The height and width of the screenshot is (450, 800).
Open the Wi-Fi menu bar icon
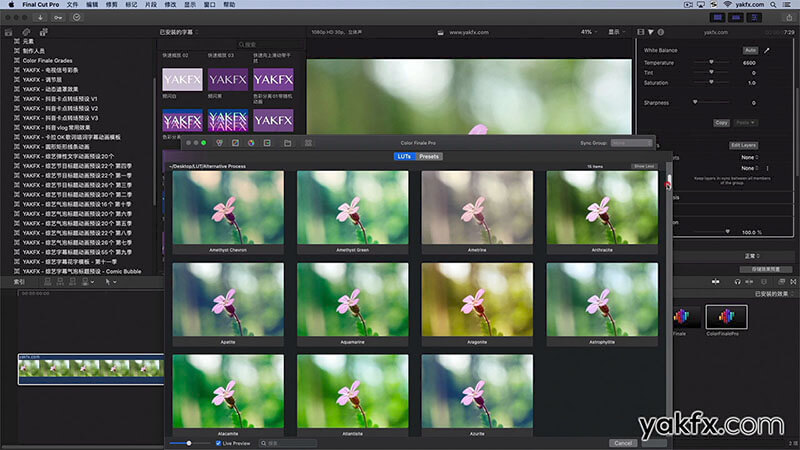tap(727, 5)
